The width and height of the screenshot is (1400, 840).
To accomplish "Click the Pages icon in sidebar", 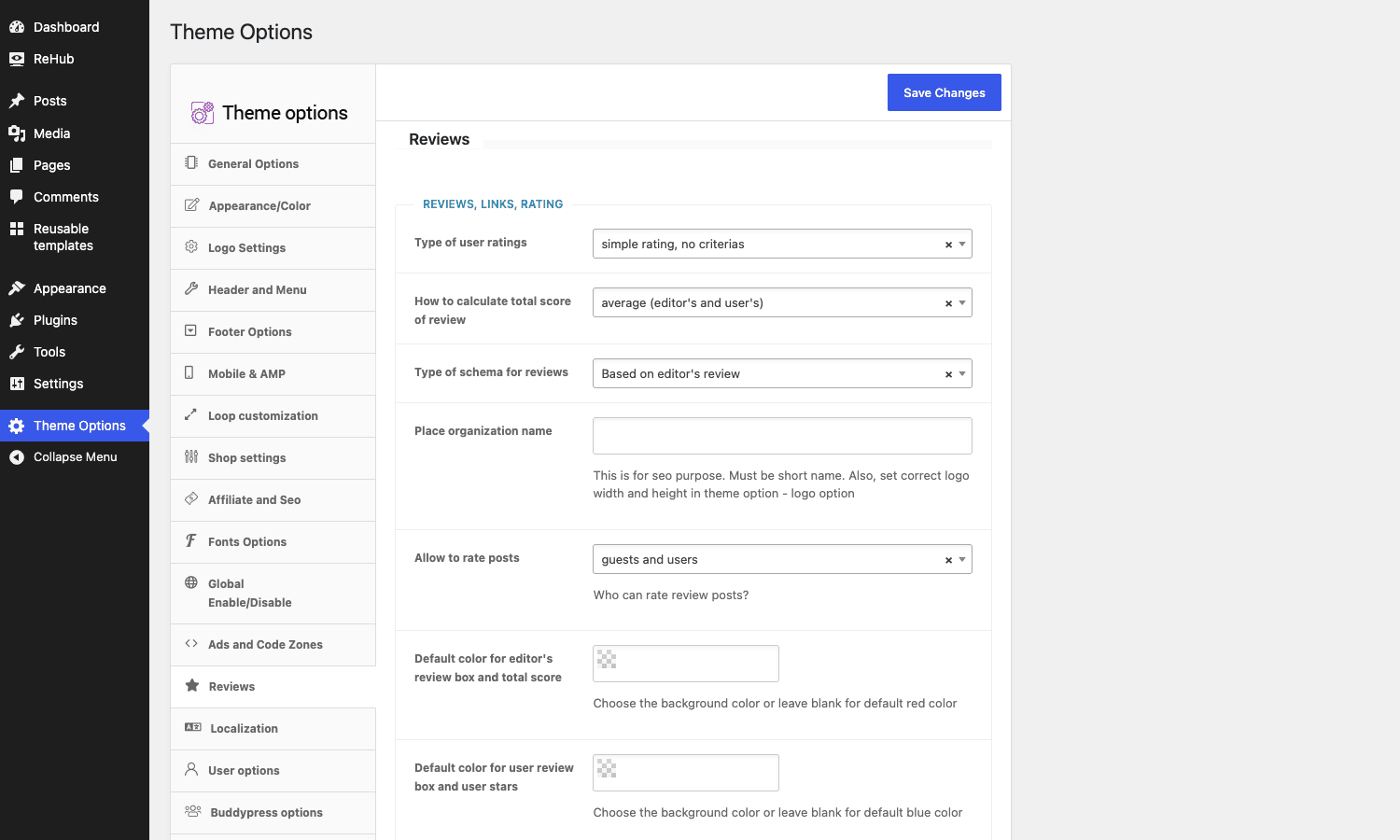I will pyautogui.click(x=17, y=165).
